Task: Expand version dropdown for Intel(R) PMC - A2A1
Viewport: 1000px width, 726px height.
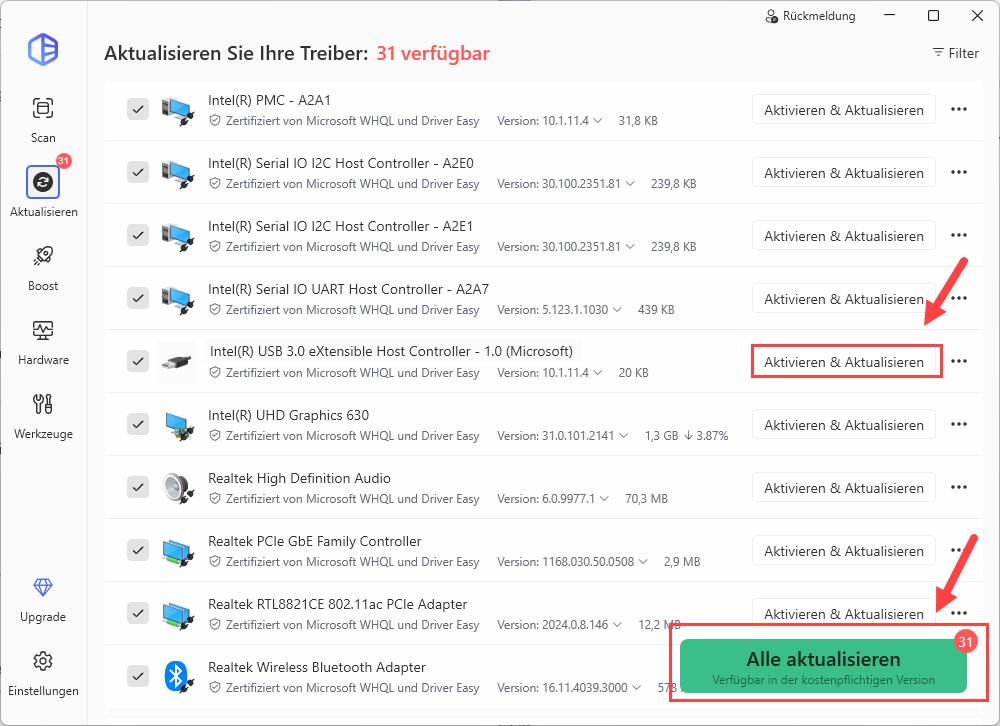Action: (x=598, y=121)
